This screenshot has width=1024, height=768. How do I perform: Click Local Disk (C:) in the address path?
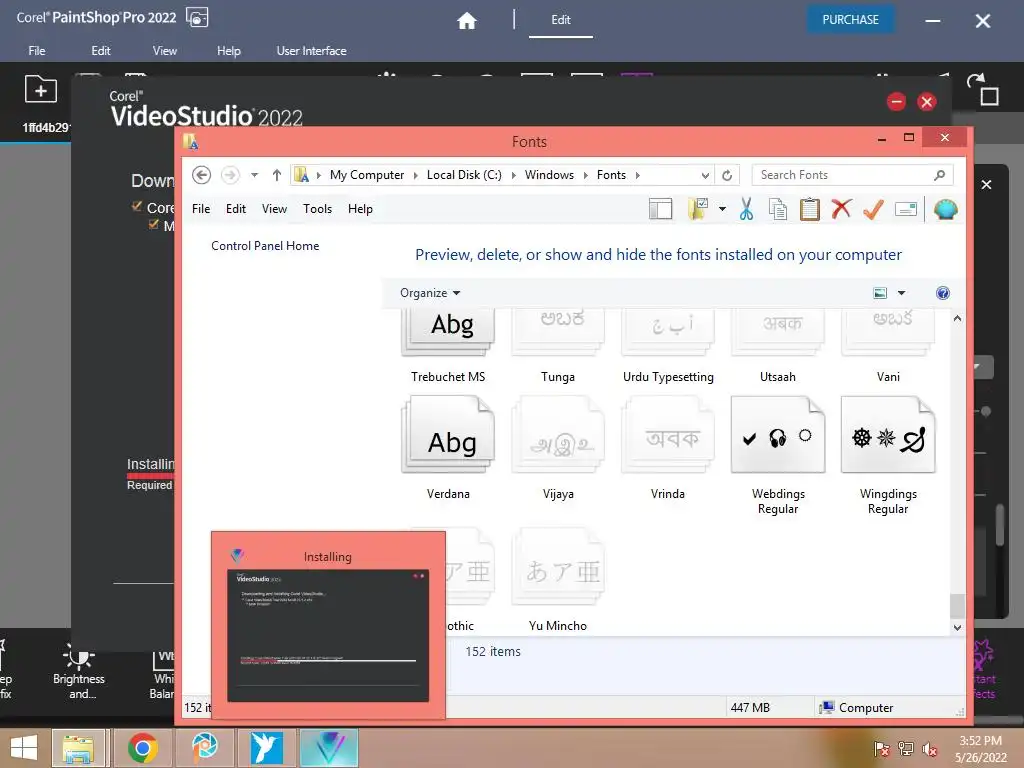(x=464, y=175)
